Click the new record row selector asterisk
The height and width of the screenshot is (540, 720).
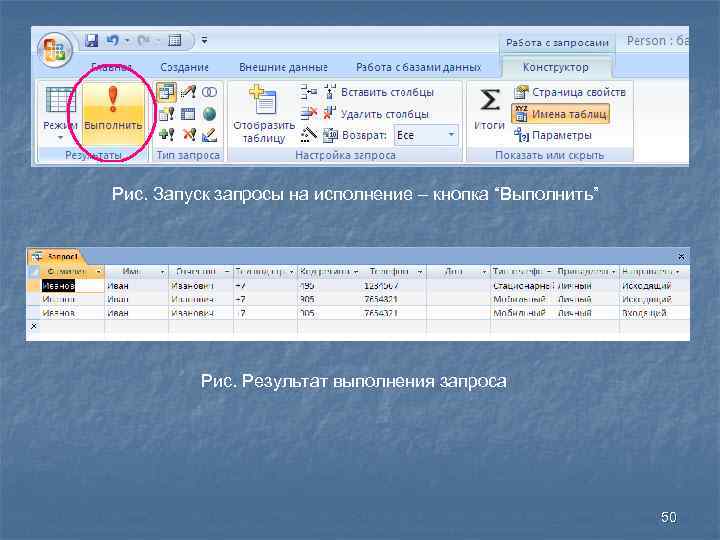tap(34, 326)
